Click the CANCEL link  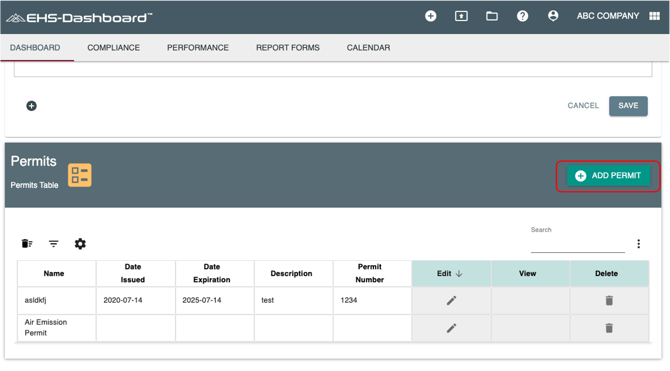[x=583, y=106]
